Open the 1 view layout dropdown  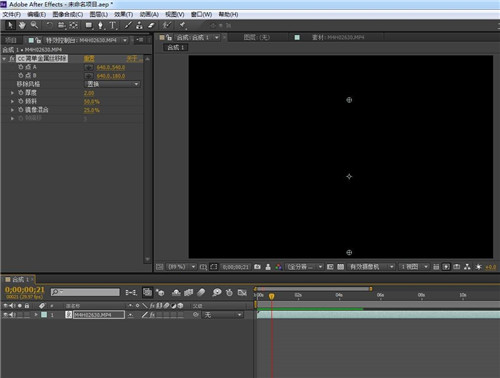click(413, 267)
